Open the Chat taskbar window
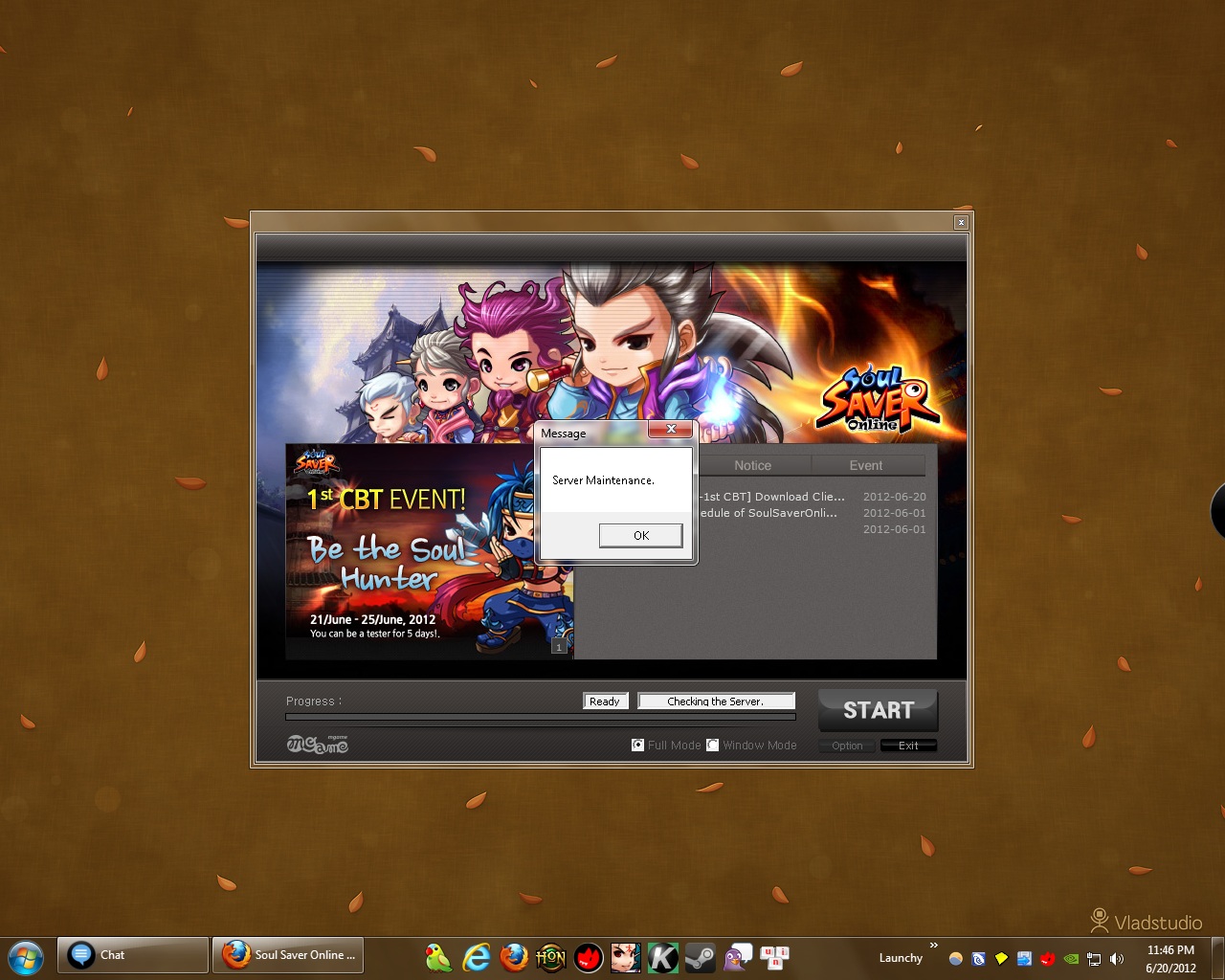This screenshot has height=980, width=1225. coord(133,955)
